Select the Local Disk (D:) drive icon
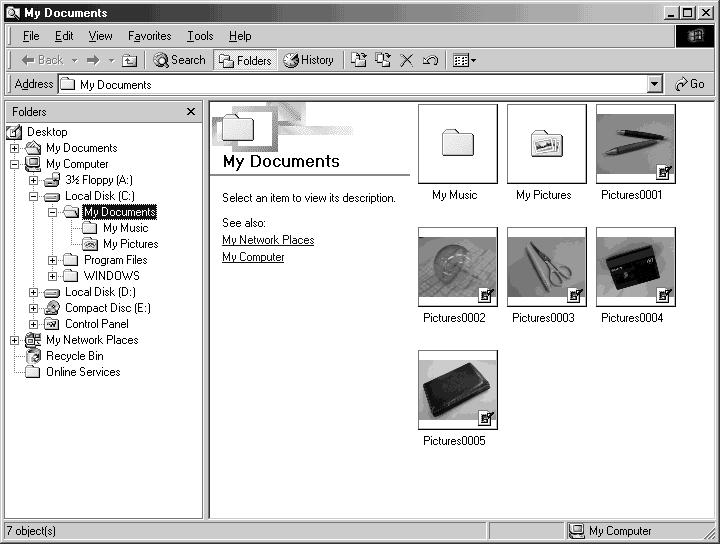The image size is (720, 544). tap(52, 293)
